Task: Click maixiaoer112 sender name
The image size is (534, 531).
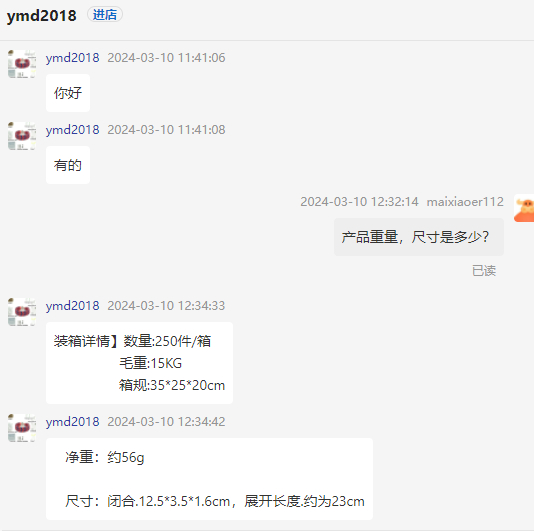Action: pyautogui.click(x=465, y=202)
